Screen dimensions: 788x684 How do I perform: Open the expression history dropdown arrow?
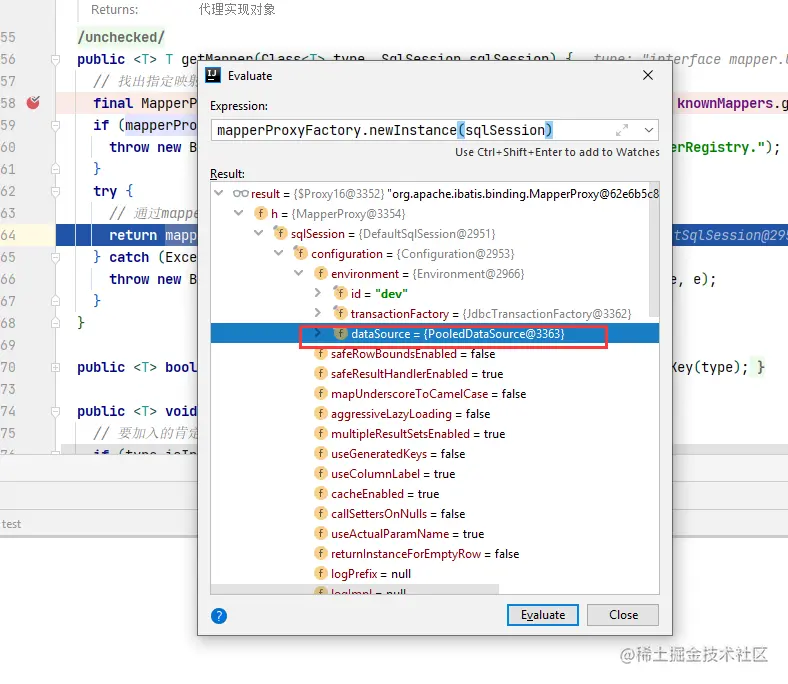pyautogui.click(x=649, y=130)
